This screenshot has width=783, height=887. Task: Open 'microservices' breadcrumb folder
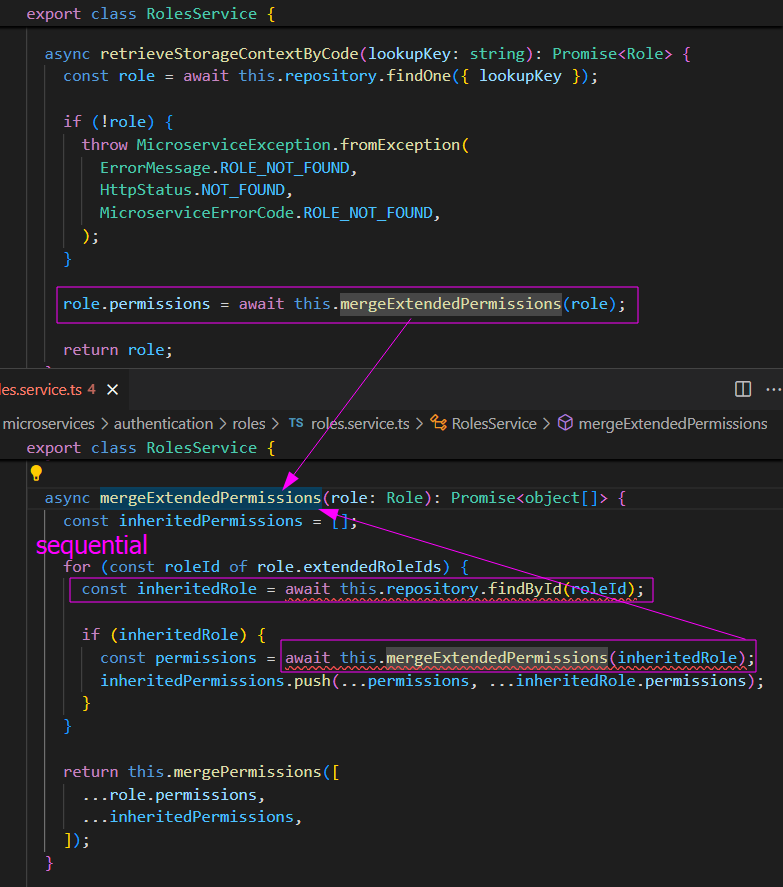tap(48, 424)
